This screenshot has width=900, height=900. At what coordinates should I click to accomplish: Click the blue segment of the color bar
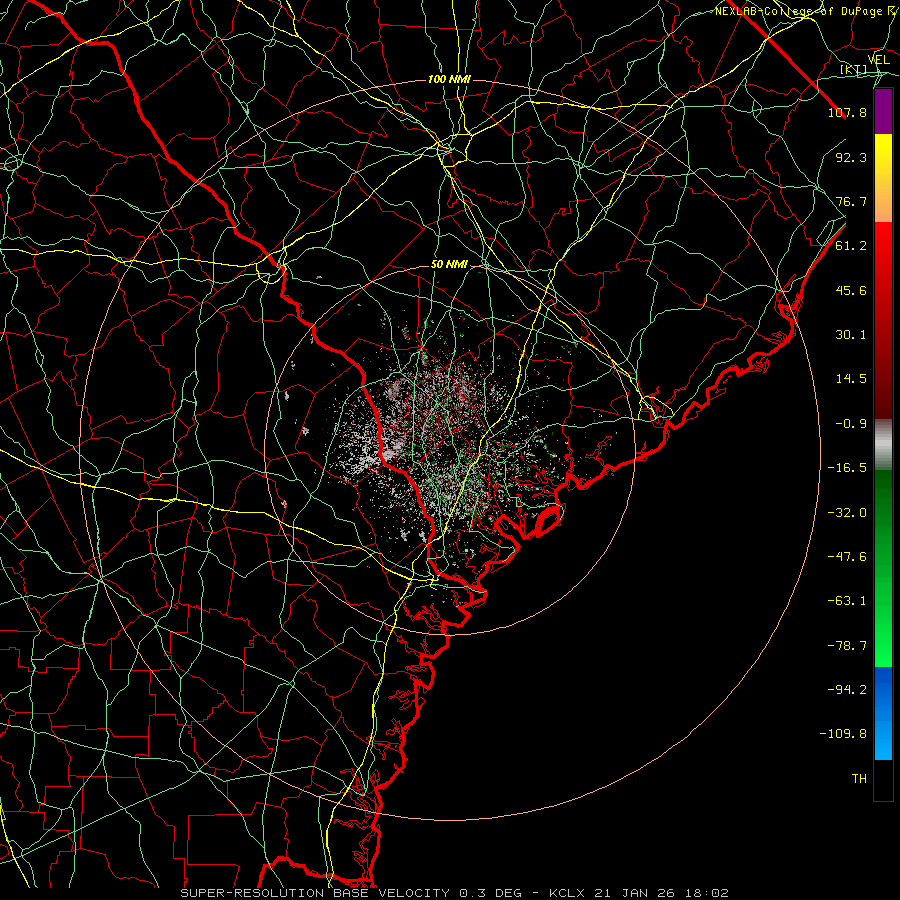tap(883, 713)
